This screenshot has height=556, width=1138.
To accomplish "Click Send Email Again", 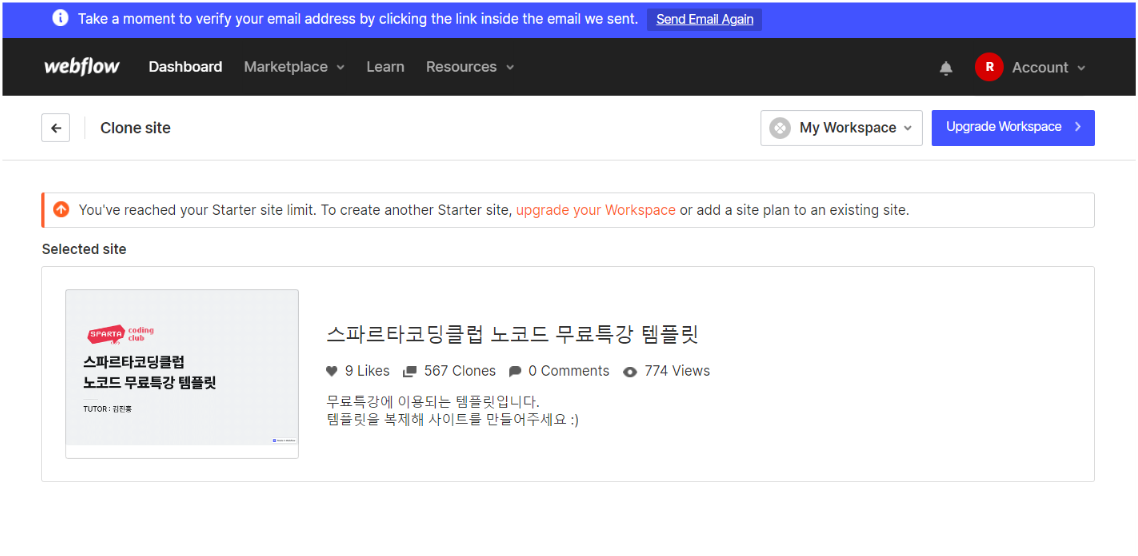I will [x=705, y=20].
